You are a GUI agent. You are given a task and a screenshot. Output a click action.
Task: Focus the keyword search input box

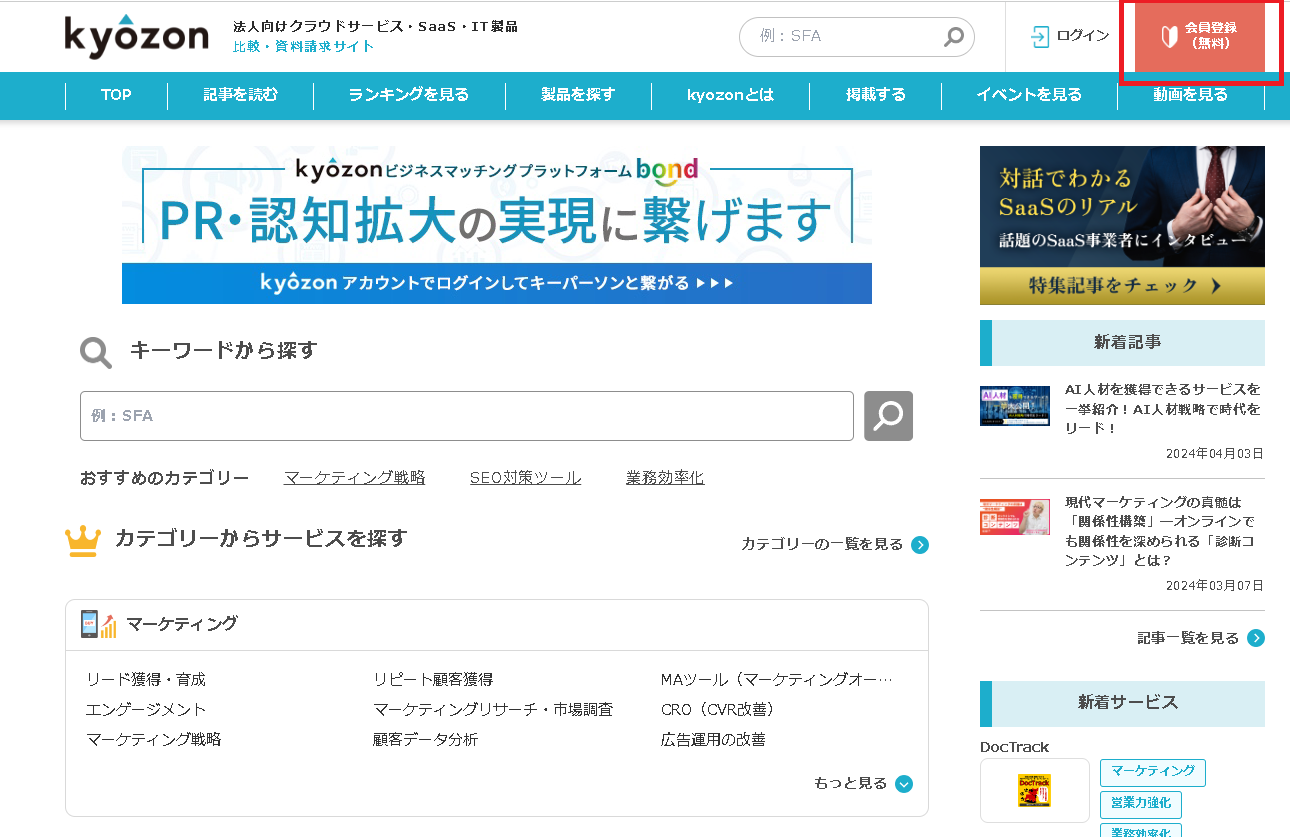467,416
